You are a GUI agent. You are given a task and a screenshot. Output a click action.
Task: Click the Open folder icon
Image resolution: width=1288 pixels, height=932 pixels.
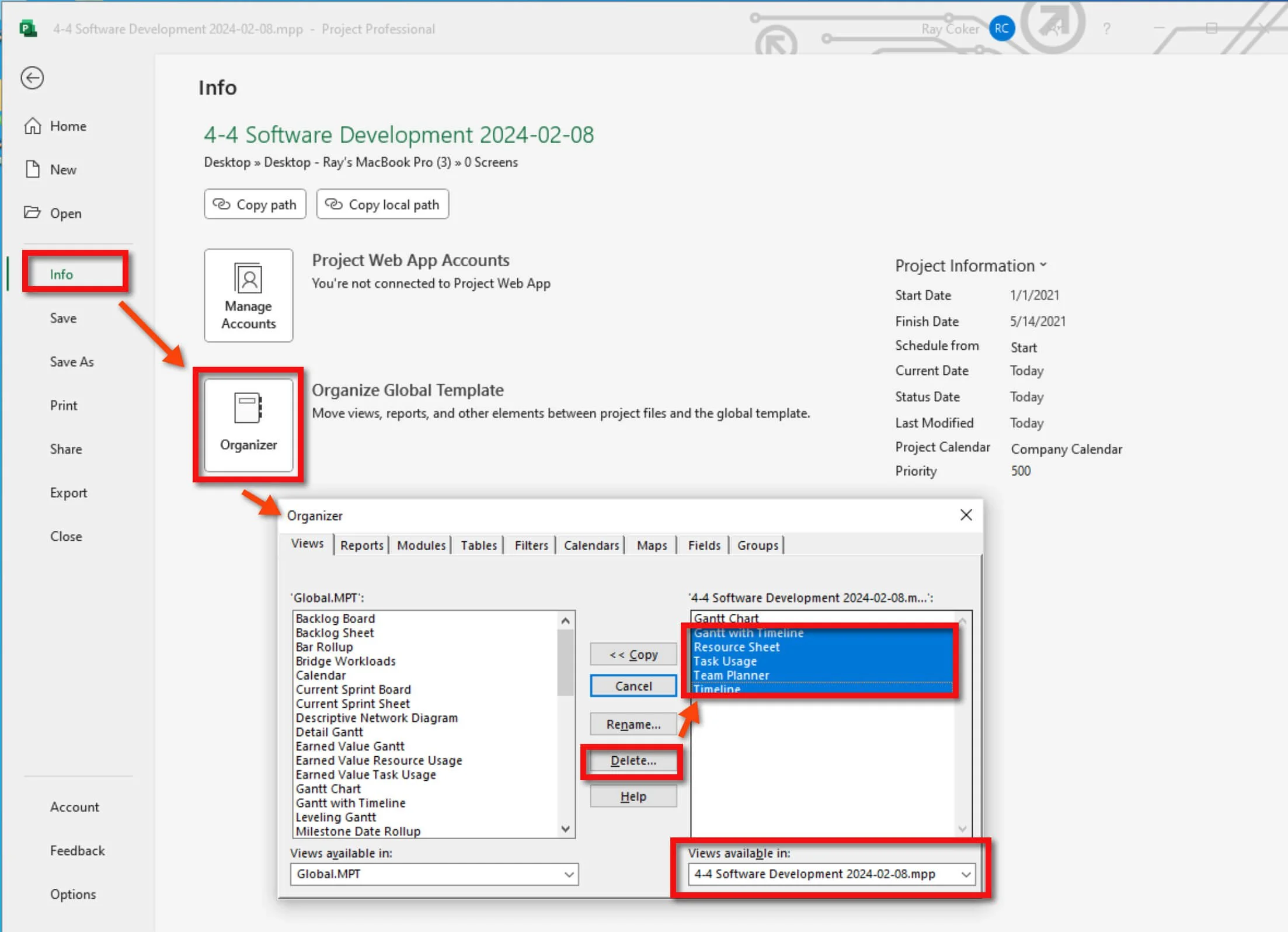click(x=32, y=213)
